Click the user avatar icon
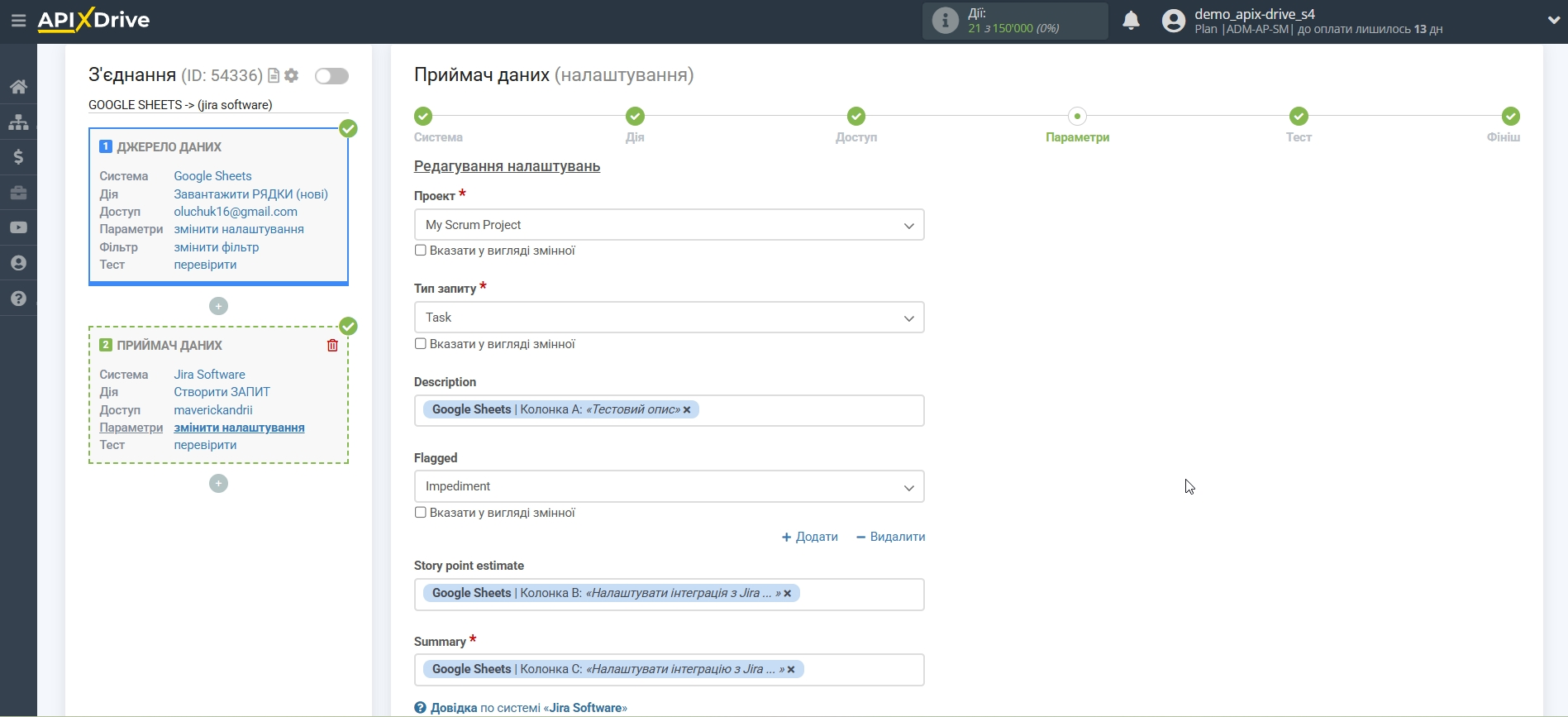 click(1173, 21)
